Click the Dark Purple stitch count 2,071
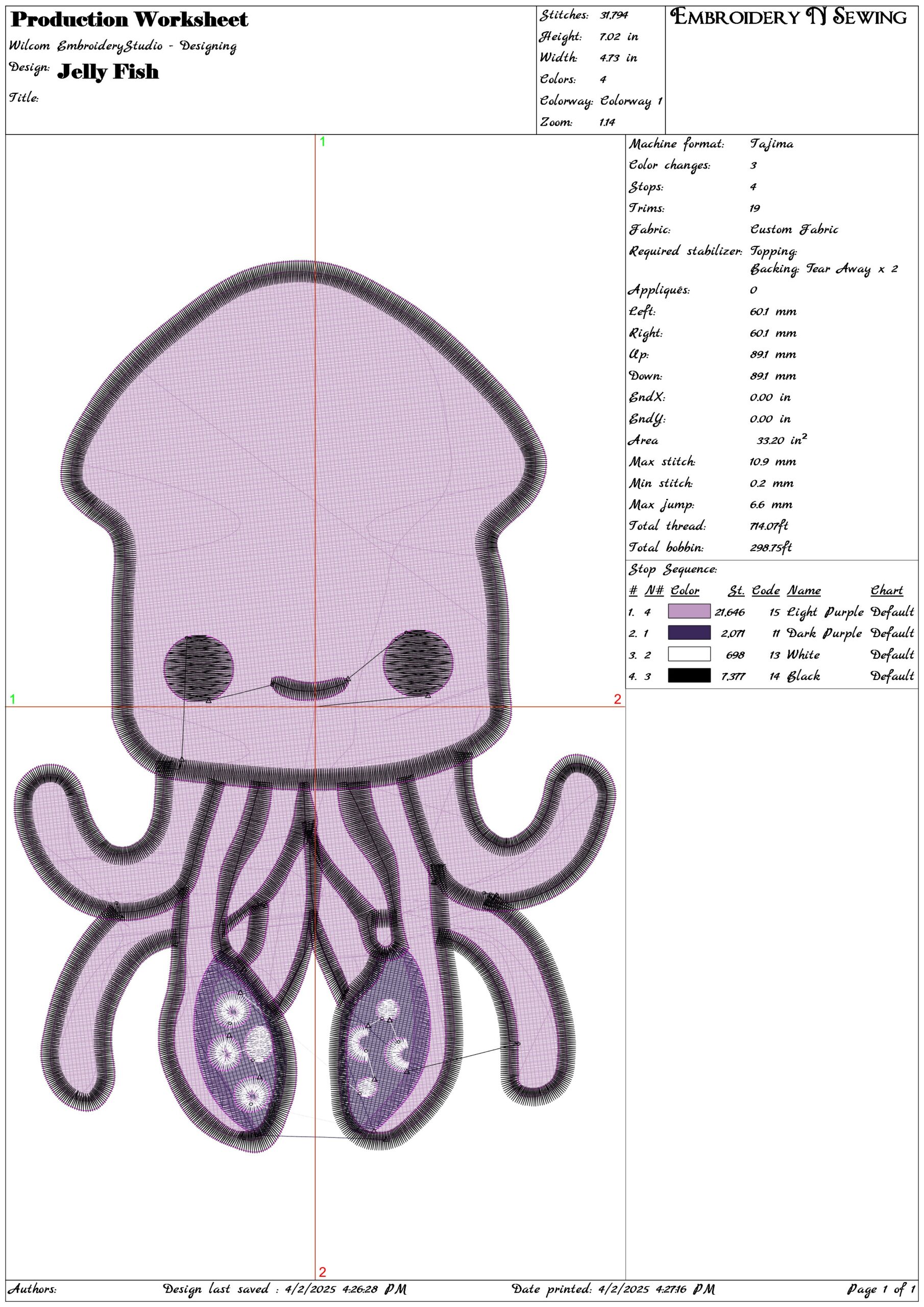This screenshot has width=924, height=1307. pos(733,634)
